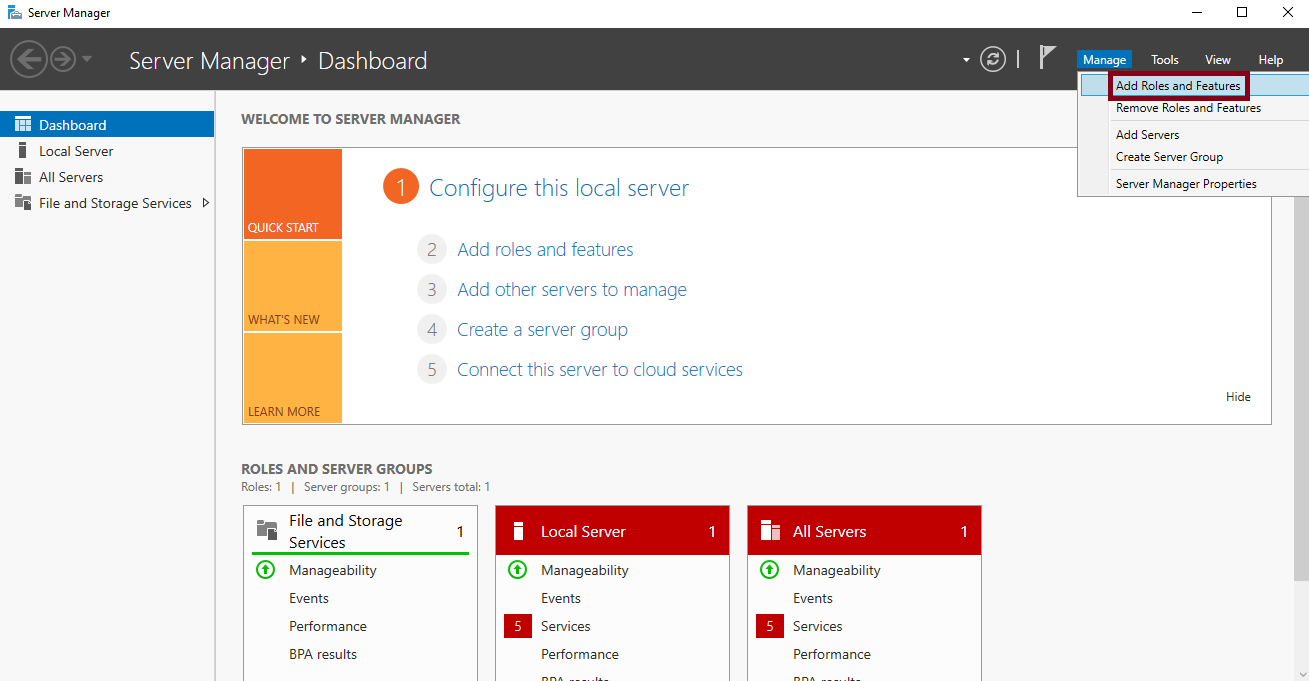1309x681 pixels.
Task: Click the QUICK START tile
Action: (292, 194)
